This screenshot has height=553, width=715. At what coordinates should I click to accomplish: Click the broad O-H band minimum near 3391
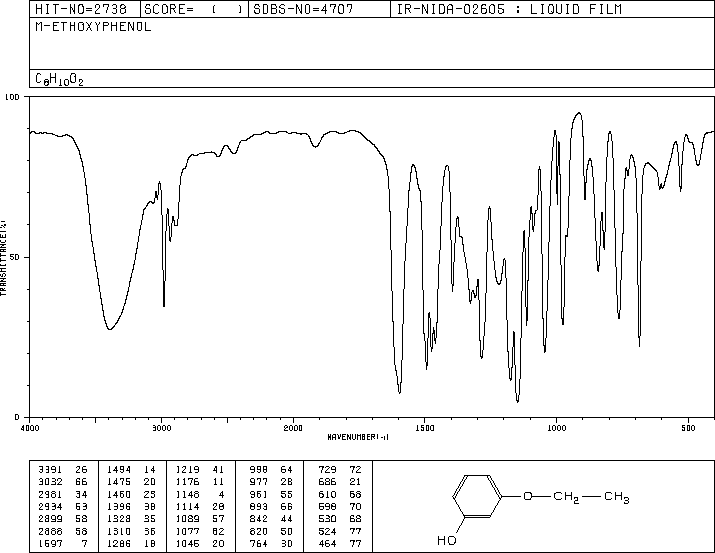(109, 329)
